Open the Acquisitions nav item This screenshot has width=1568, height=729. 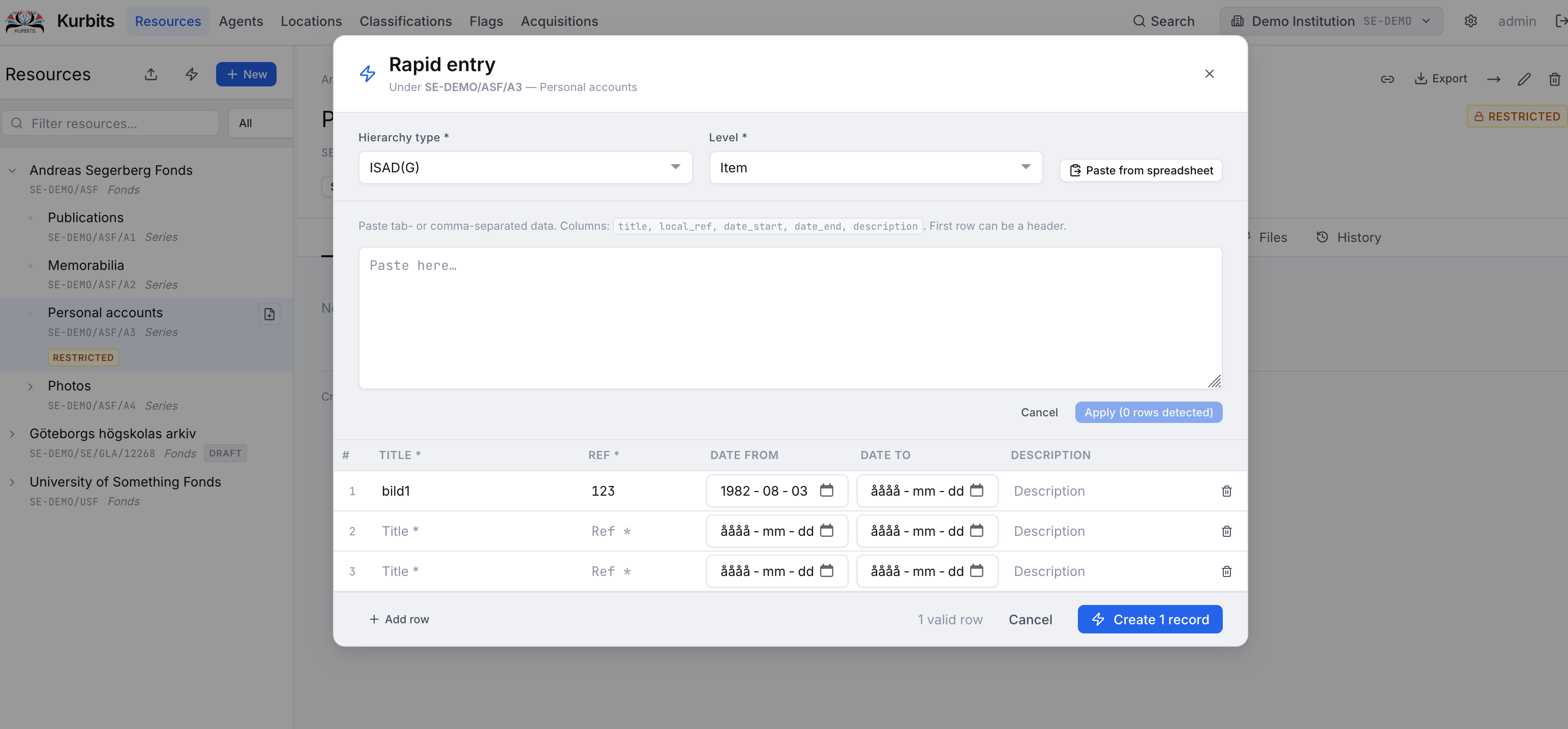(559, 21)
